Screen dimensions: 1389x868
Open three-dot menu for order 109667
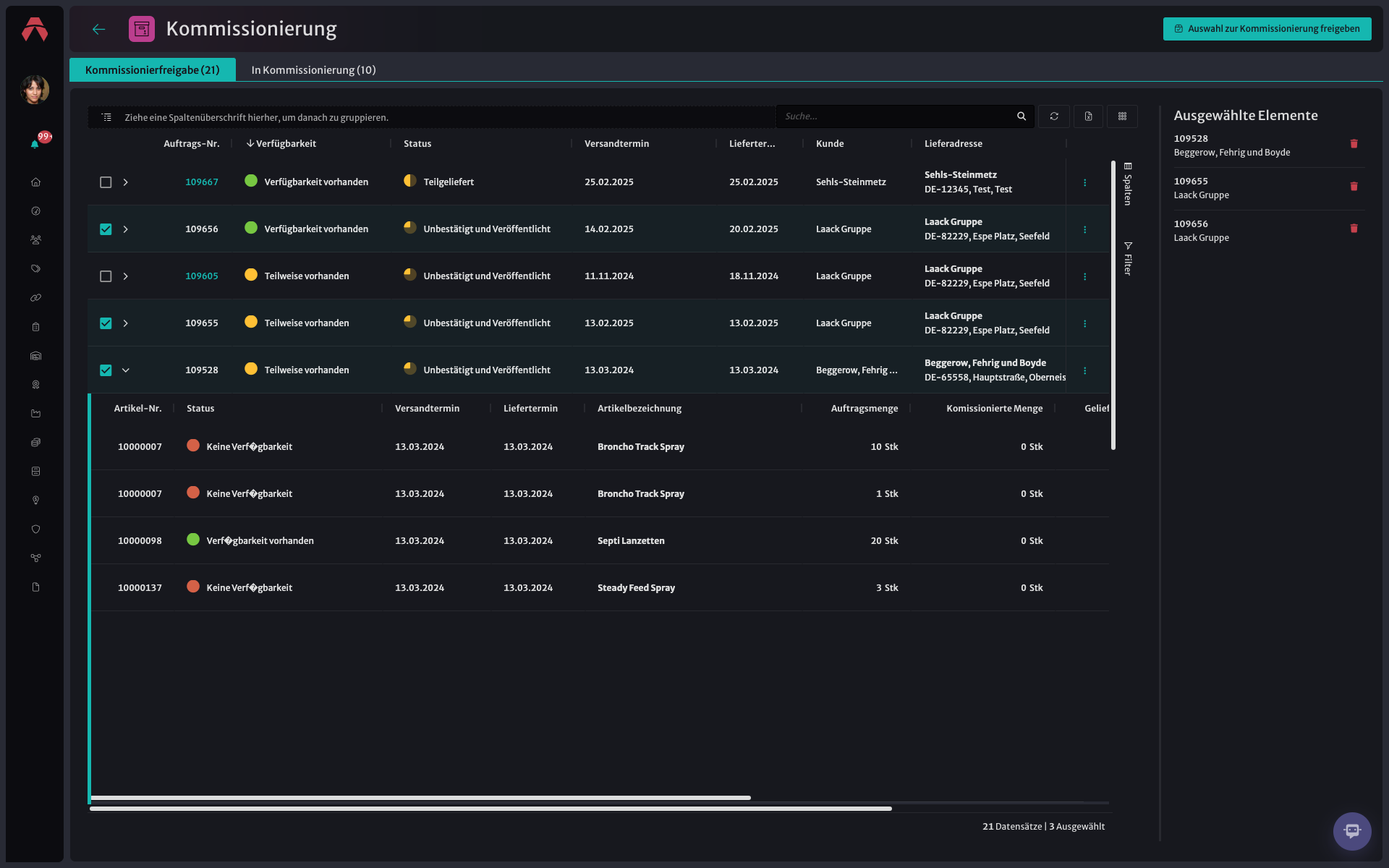click(1084, 182)
